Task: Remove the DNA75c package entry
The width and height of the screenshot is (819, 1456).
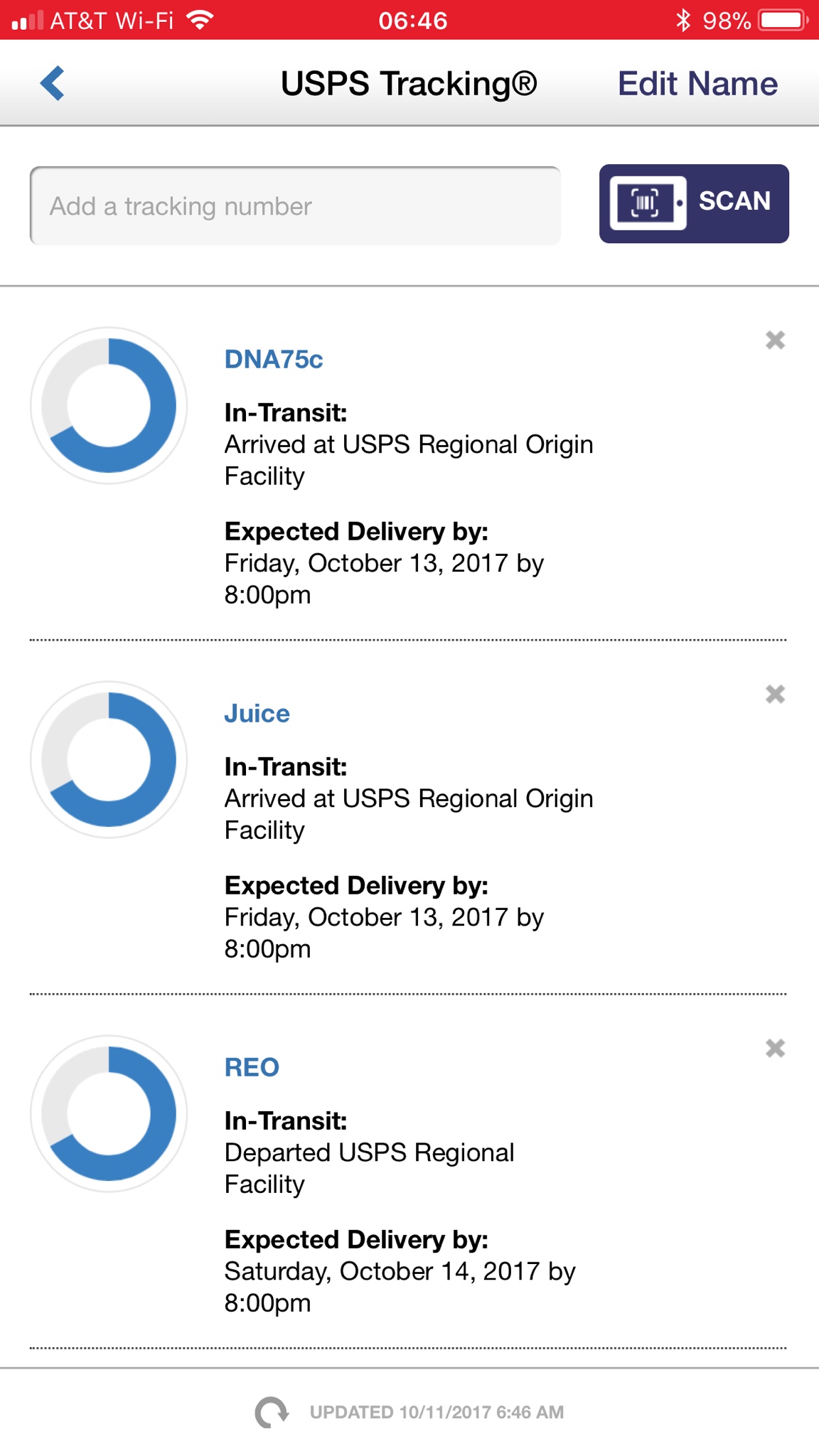Action: tap(775, 341)
